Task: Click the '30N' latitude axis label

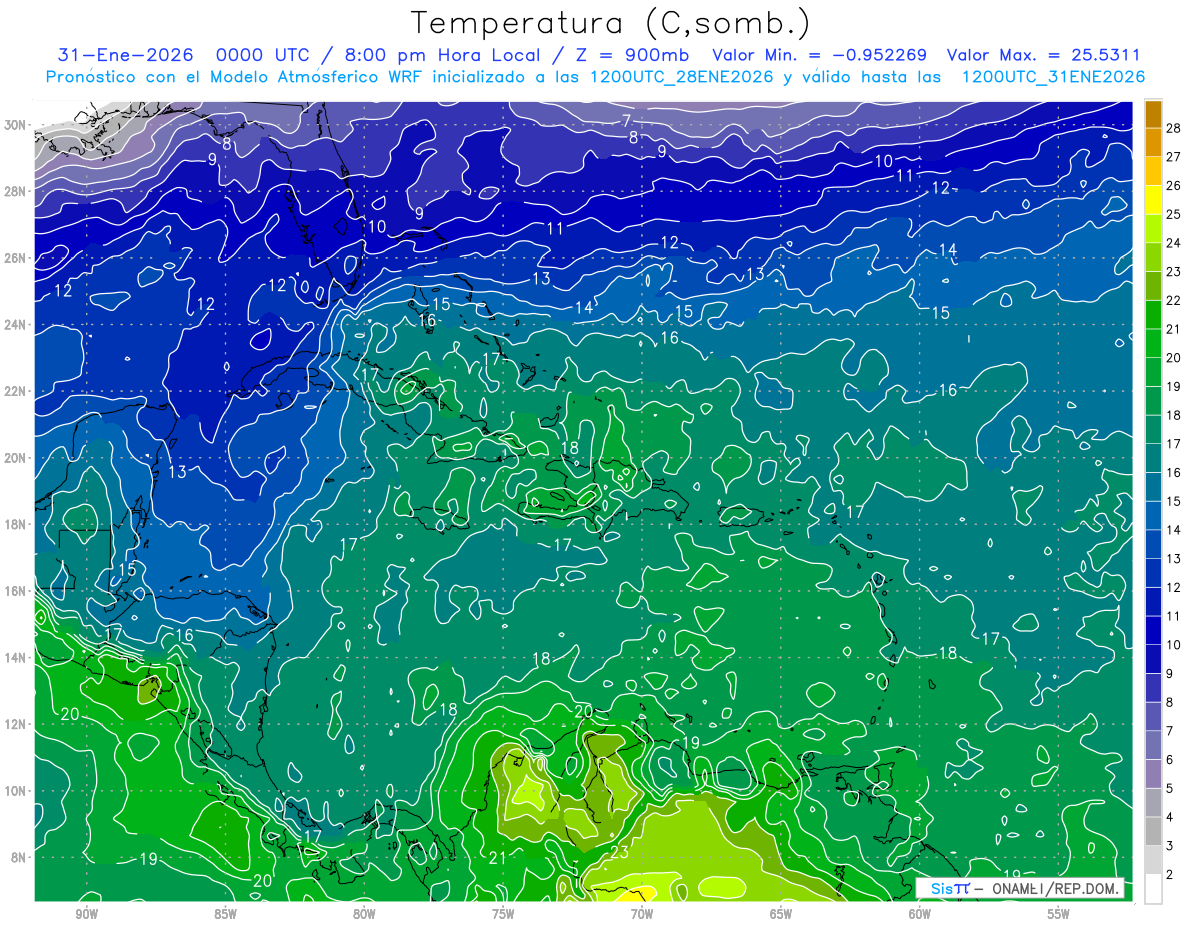Action: [16, 124]
